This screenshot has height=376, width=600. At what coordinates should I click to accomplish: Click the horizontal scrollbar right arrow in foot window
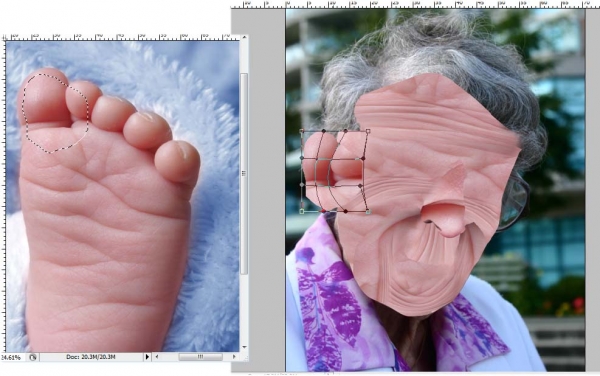[x=234, y=357]
